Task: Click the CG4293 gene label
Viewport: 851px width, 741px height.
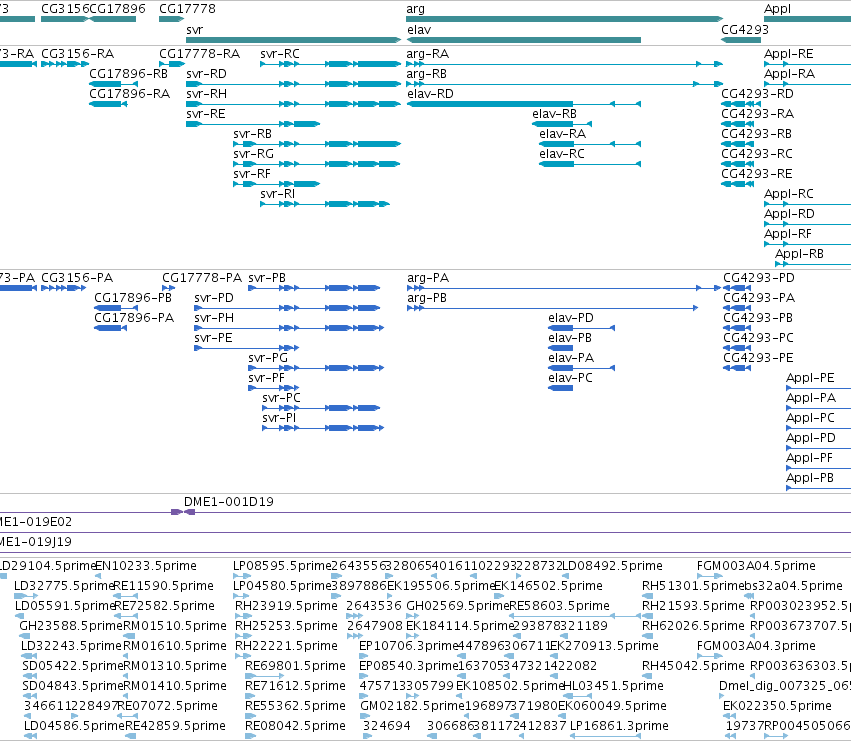Action: coord(745,29)
